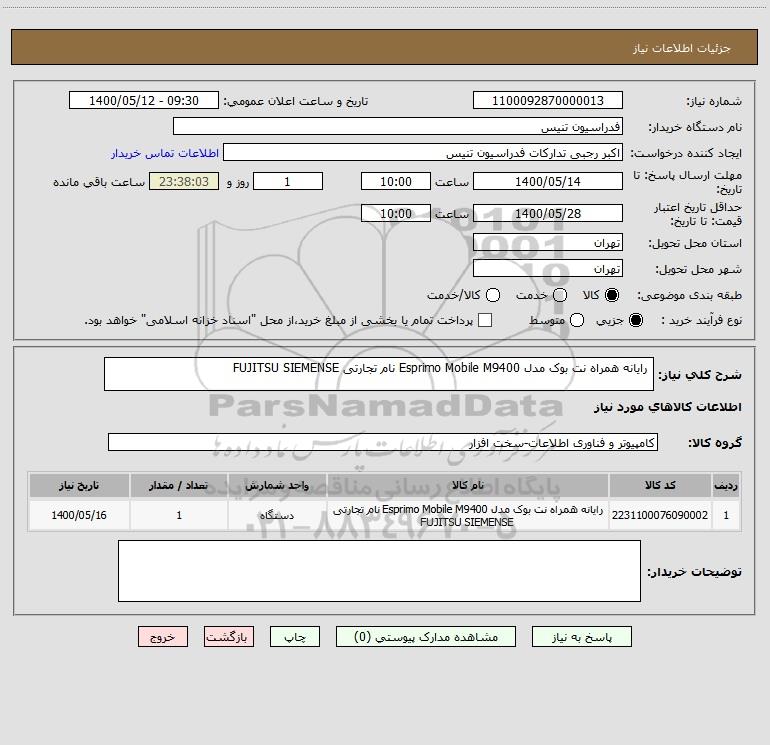Screen dimensions: 770x745
Task: Click the buyer name field فدراسیون تنیس
Action: tap(398, 127)
